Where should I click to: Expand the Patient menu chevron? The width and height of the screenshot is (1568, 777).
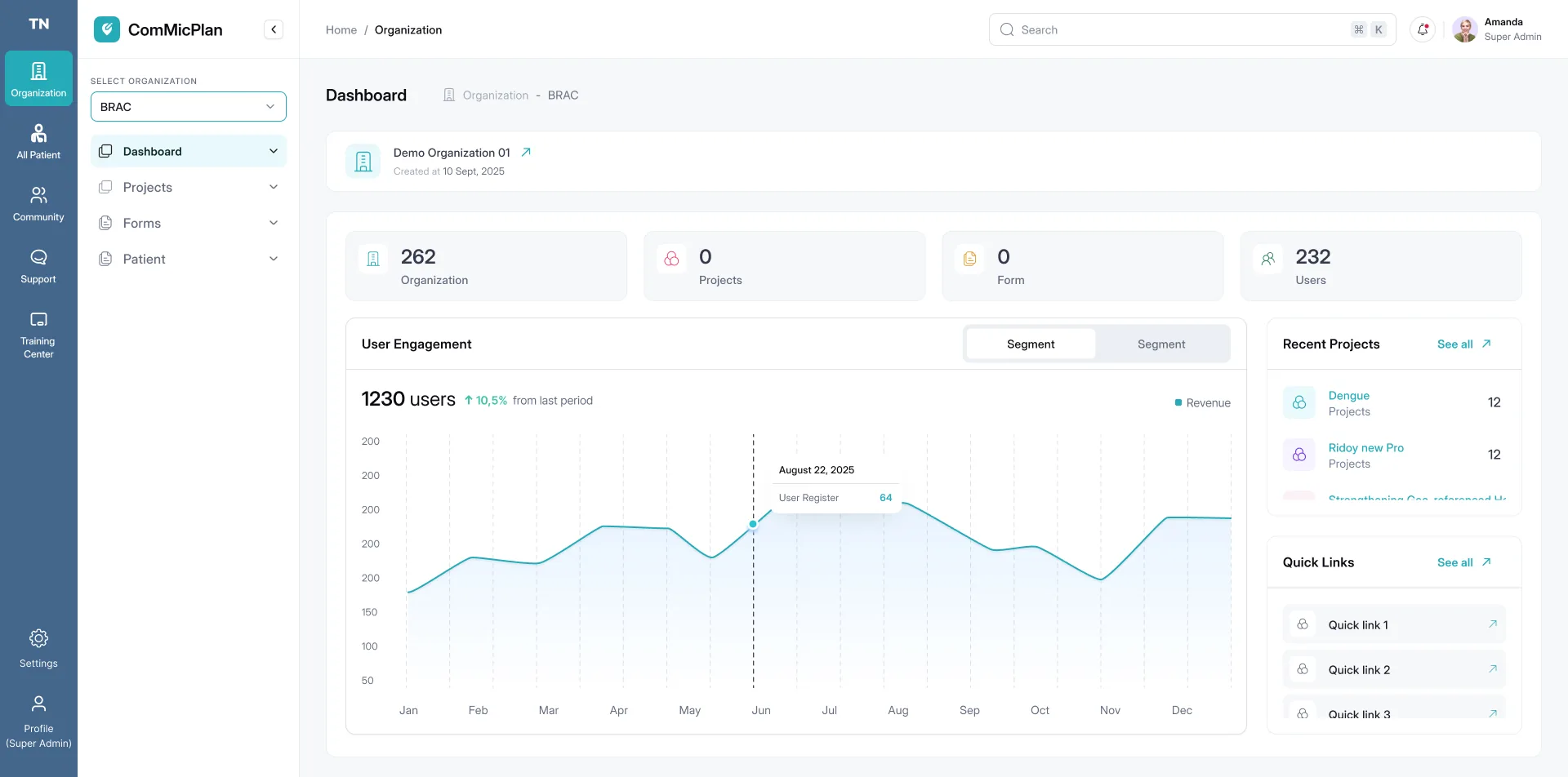[274, 259]
